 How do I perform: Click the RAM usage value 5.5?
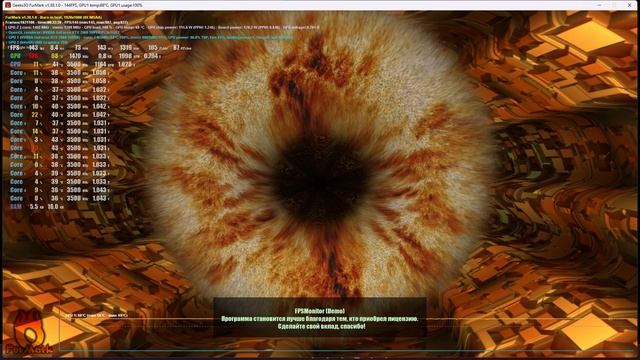coord(34,207)
